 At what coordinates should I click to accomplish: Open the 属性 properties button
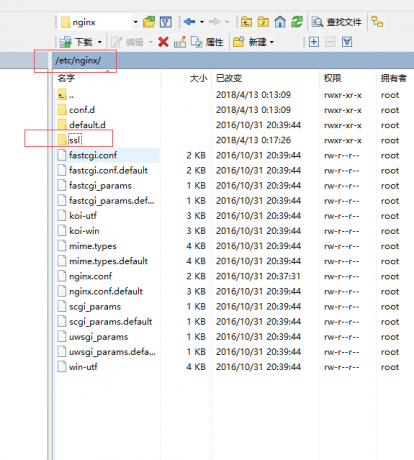coord(207,42)
